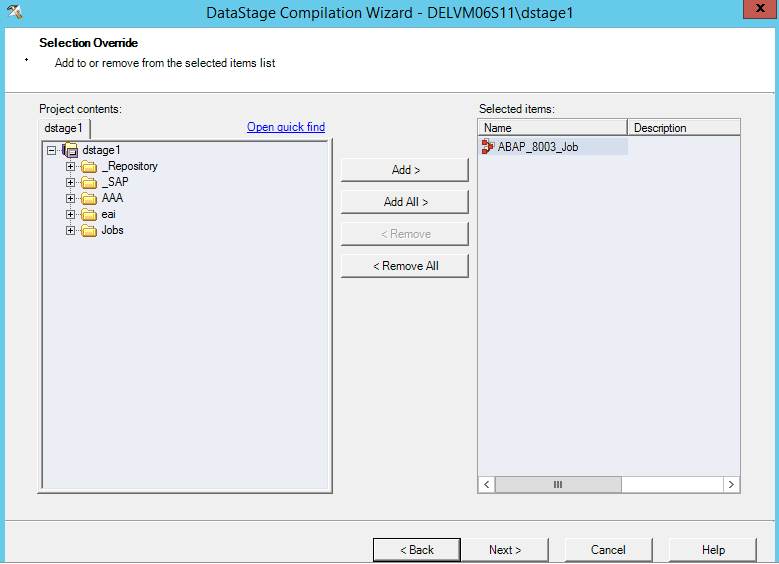The height and width of the screenshot is (564, 779).
Task: Go back with the < Back button
Action: [x=417, y=550]
